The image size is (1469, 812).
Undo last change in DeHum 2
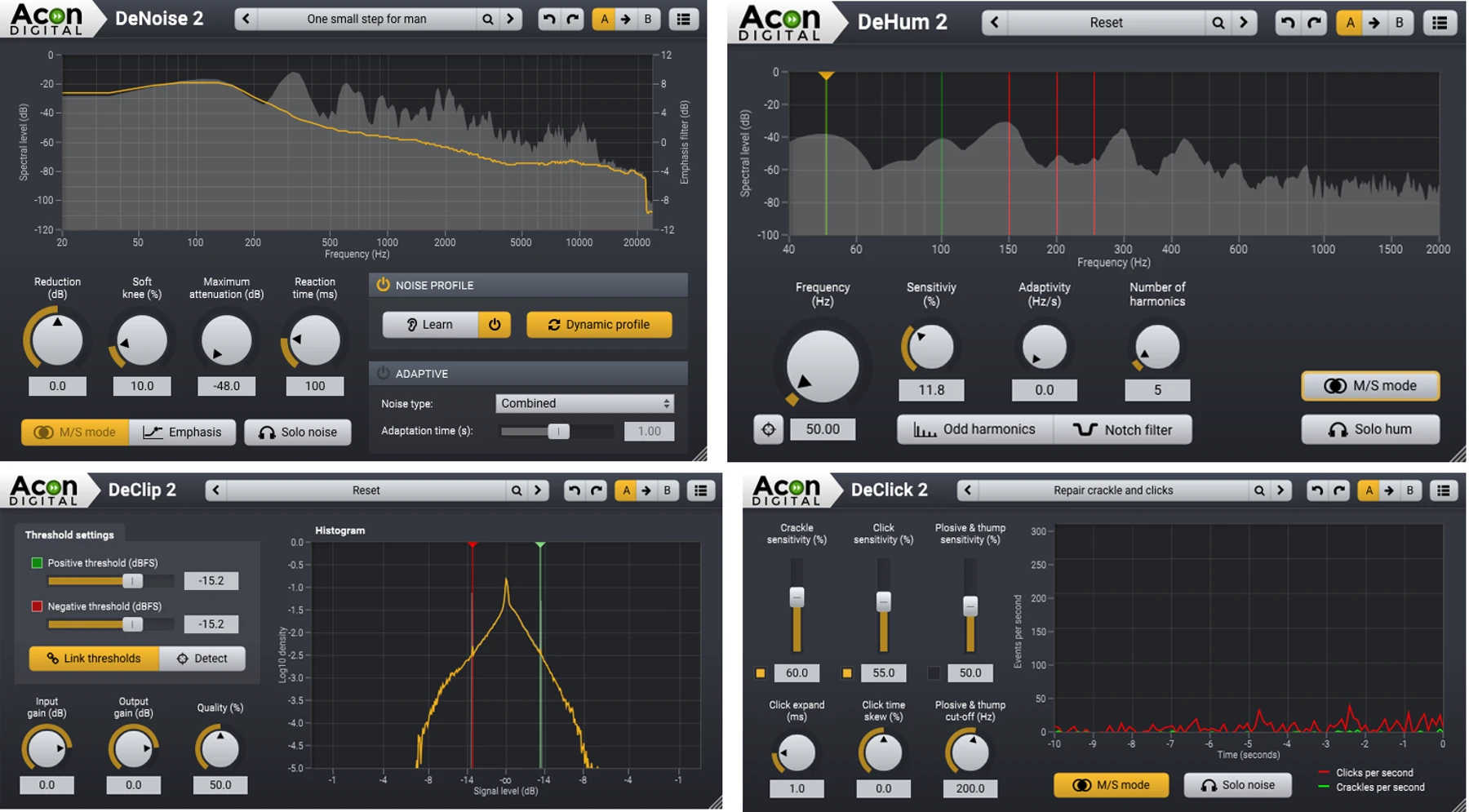[1288, 23]
